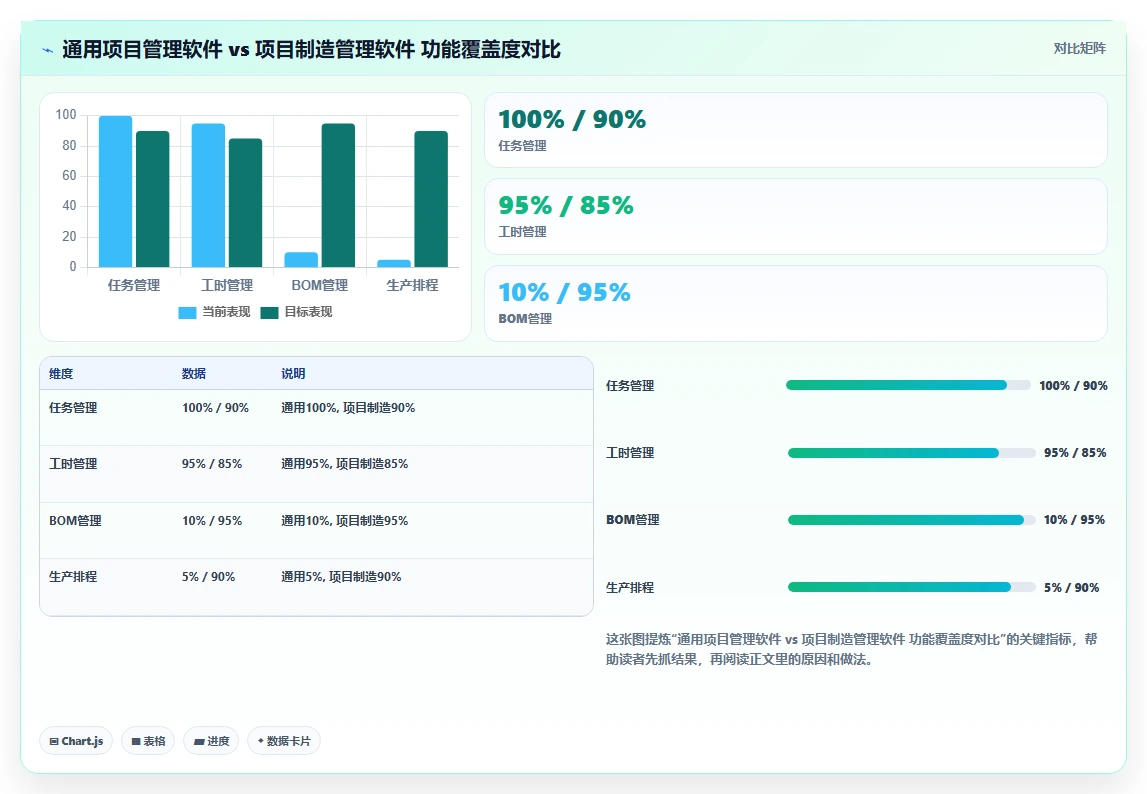Click the page title 功能覆盖度对比
Image resolution: width=1147 pixels, height=794 pixels.
tap(491, 50)
